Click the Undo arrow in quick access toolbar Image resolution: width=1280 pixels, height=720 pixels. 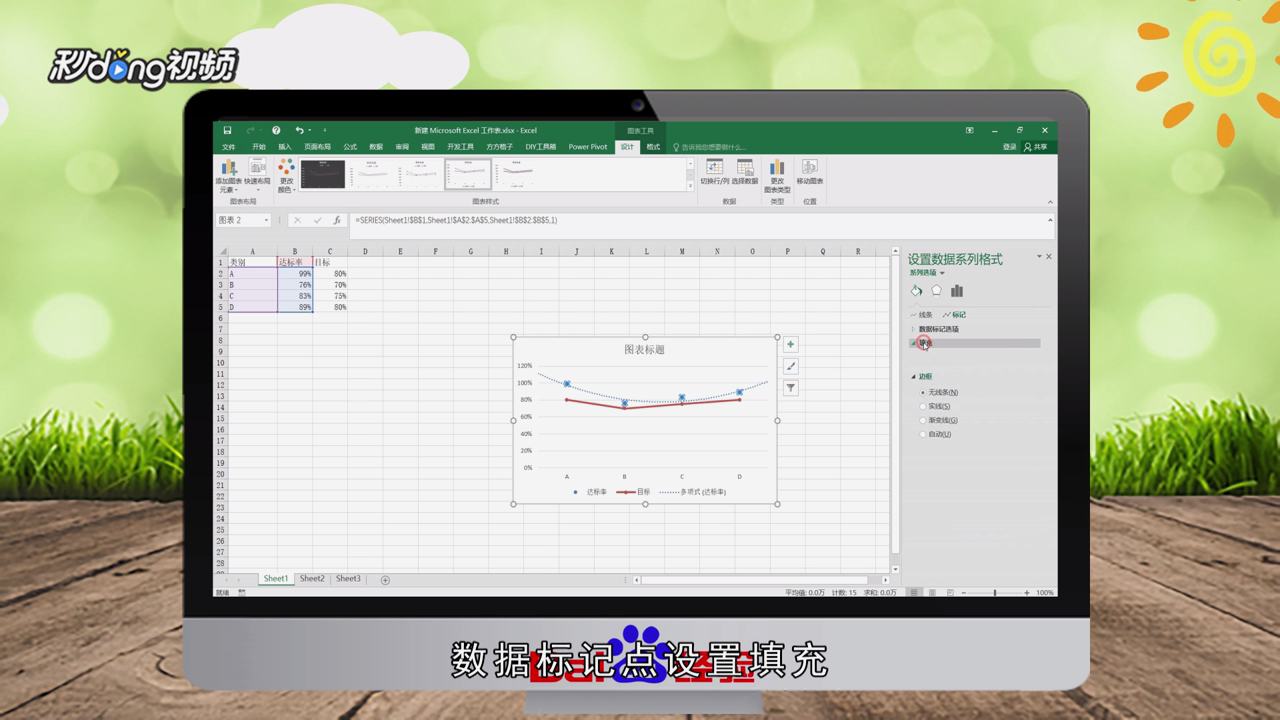[299, 130]
